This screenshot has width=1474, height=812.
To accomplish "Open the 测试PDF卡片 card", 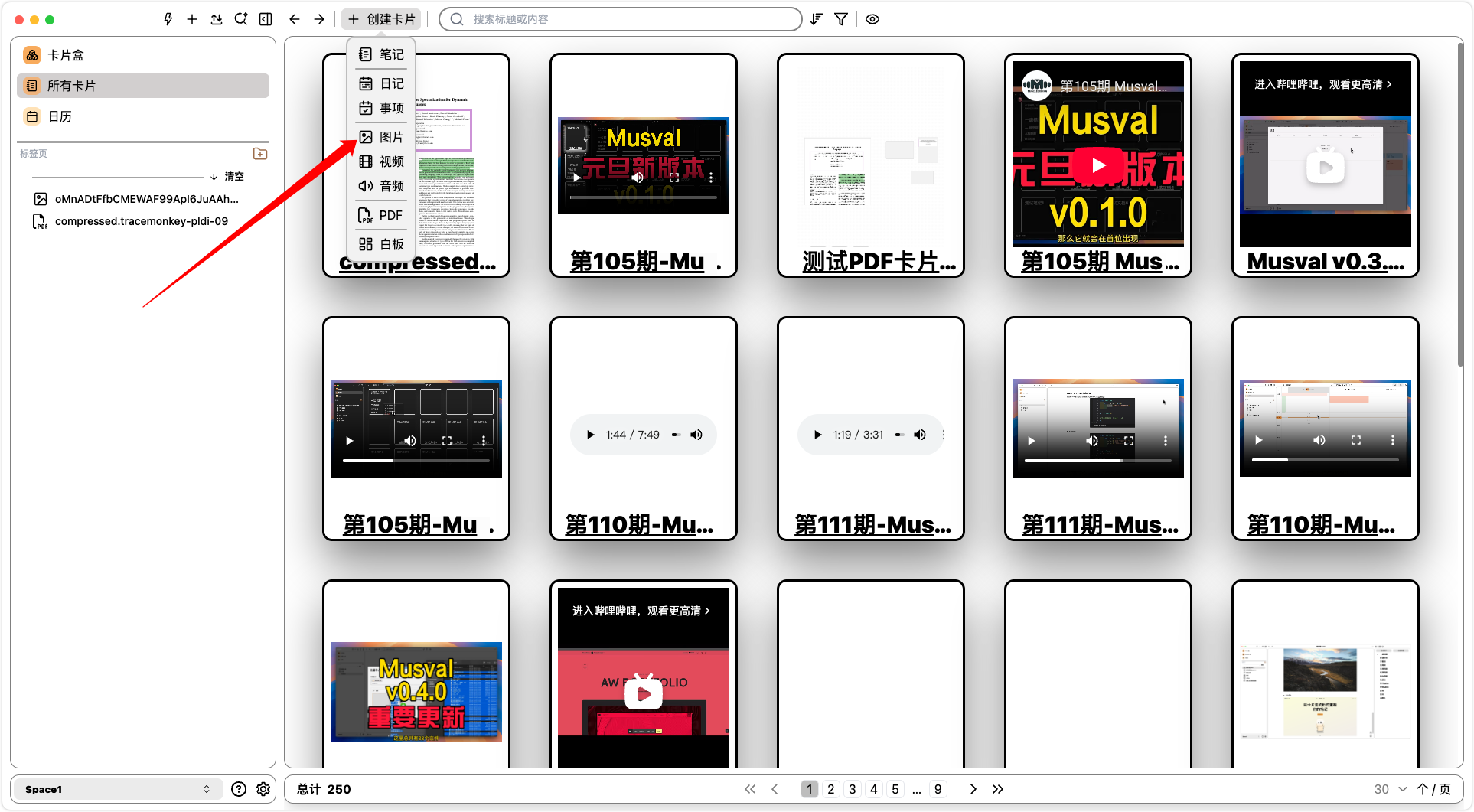I will coord(871,165).
